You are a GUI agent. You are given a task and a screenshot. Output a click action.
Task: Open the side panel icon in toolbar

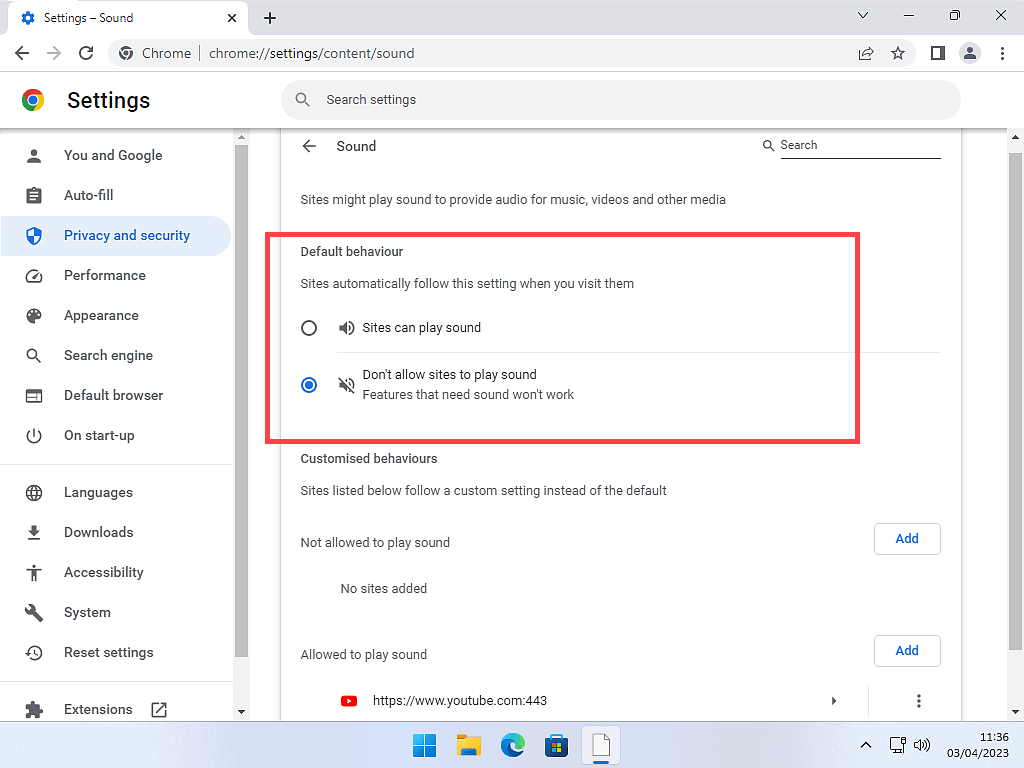coord(937,53)
